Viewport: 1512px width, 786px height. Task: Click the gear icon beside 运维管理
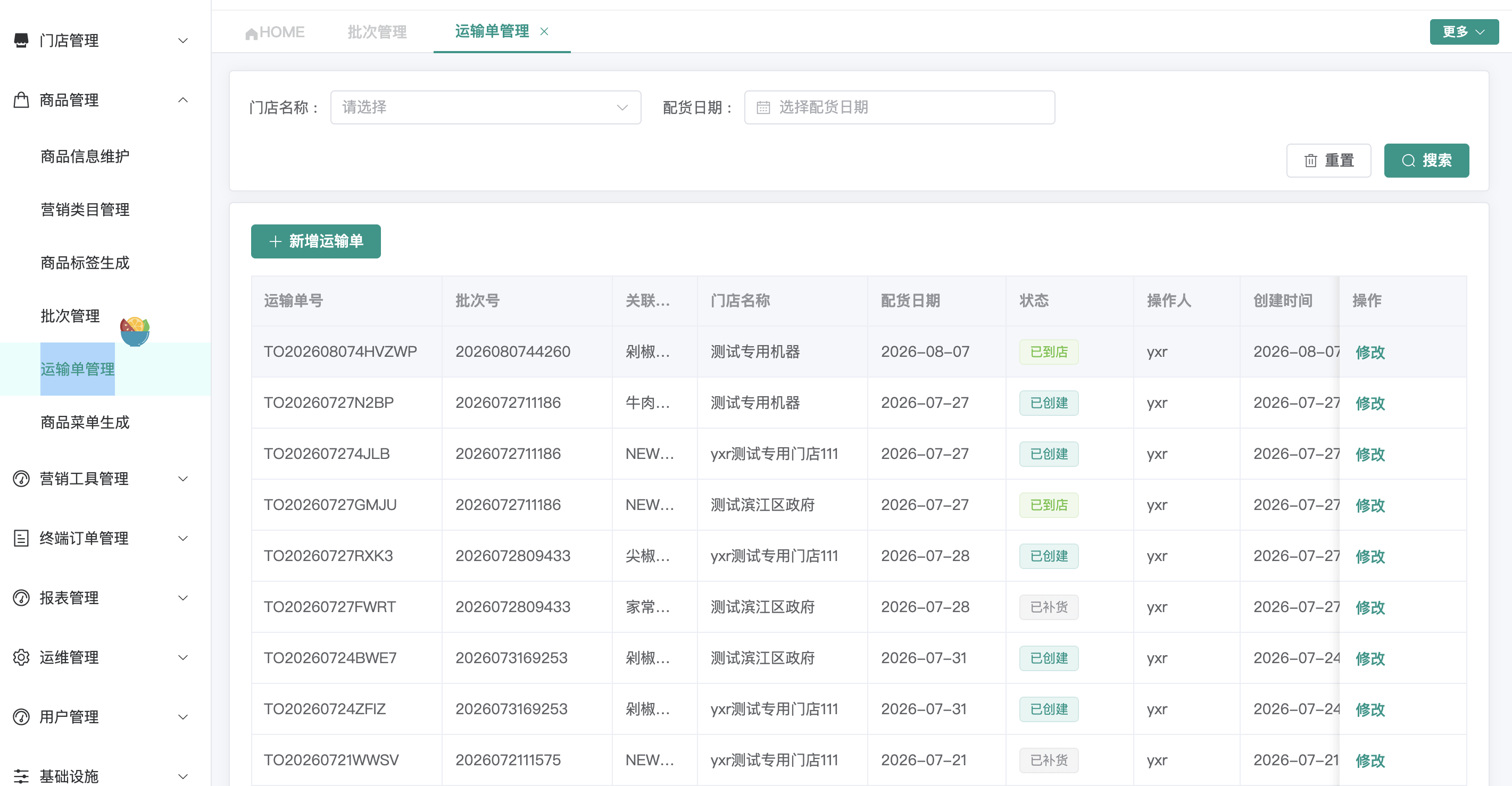[x=21, y=657]
